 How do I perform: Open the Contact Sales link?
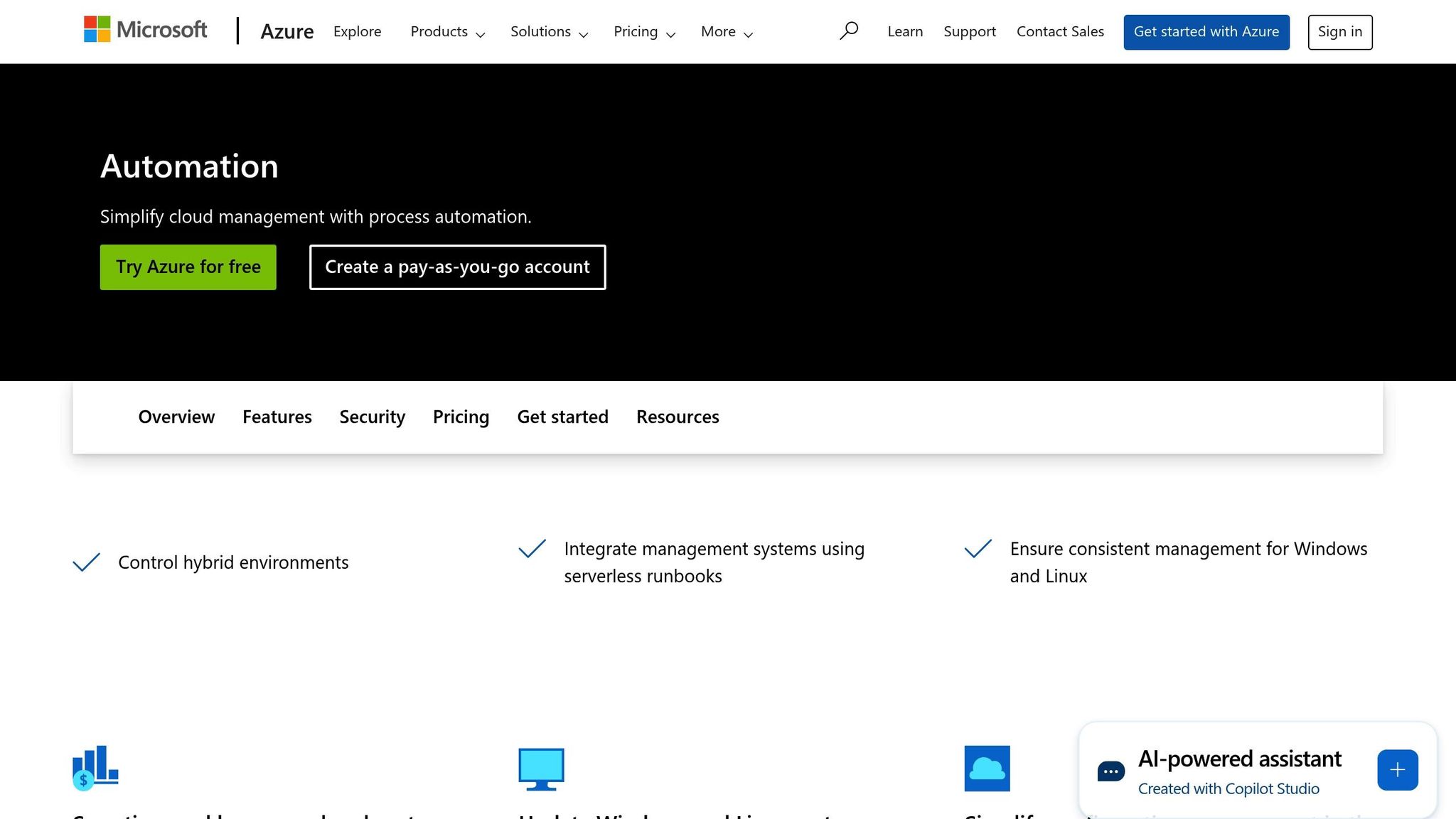click(1060, 31)
